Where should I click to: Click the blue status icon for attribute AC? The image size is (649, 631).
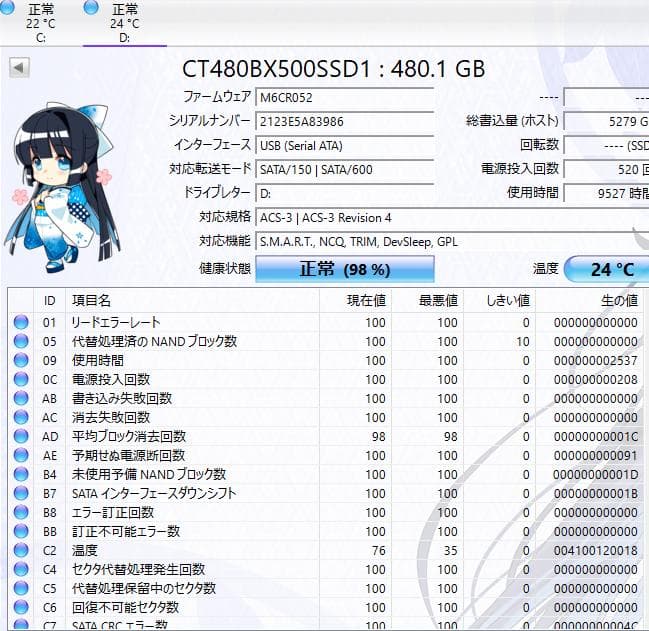pos(21,417)
